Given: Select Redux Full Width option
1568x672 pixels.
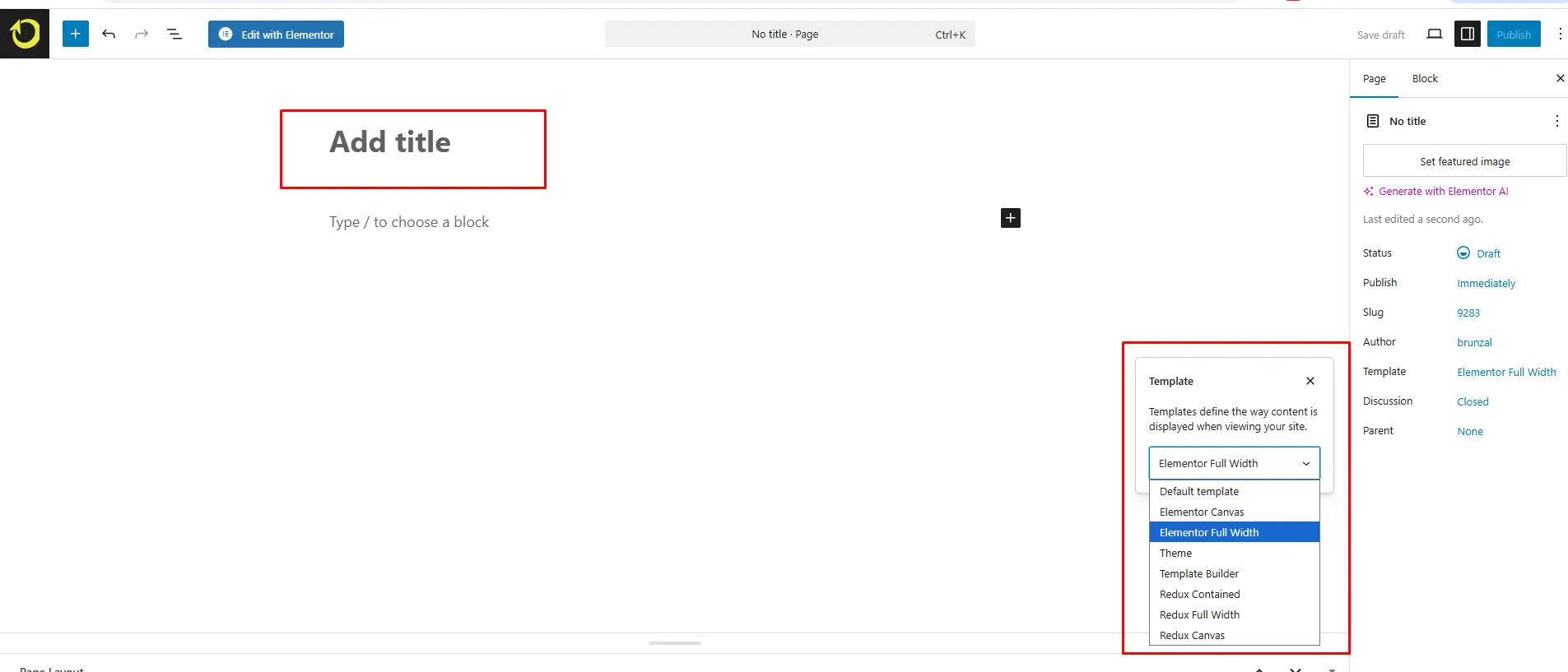Looking at the screenshot, I should click(1235, 614).
